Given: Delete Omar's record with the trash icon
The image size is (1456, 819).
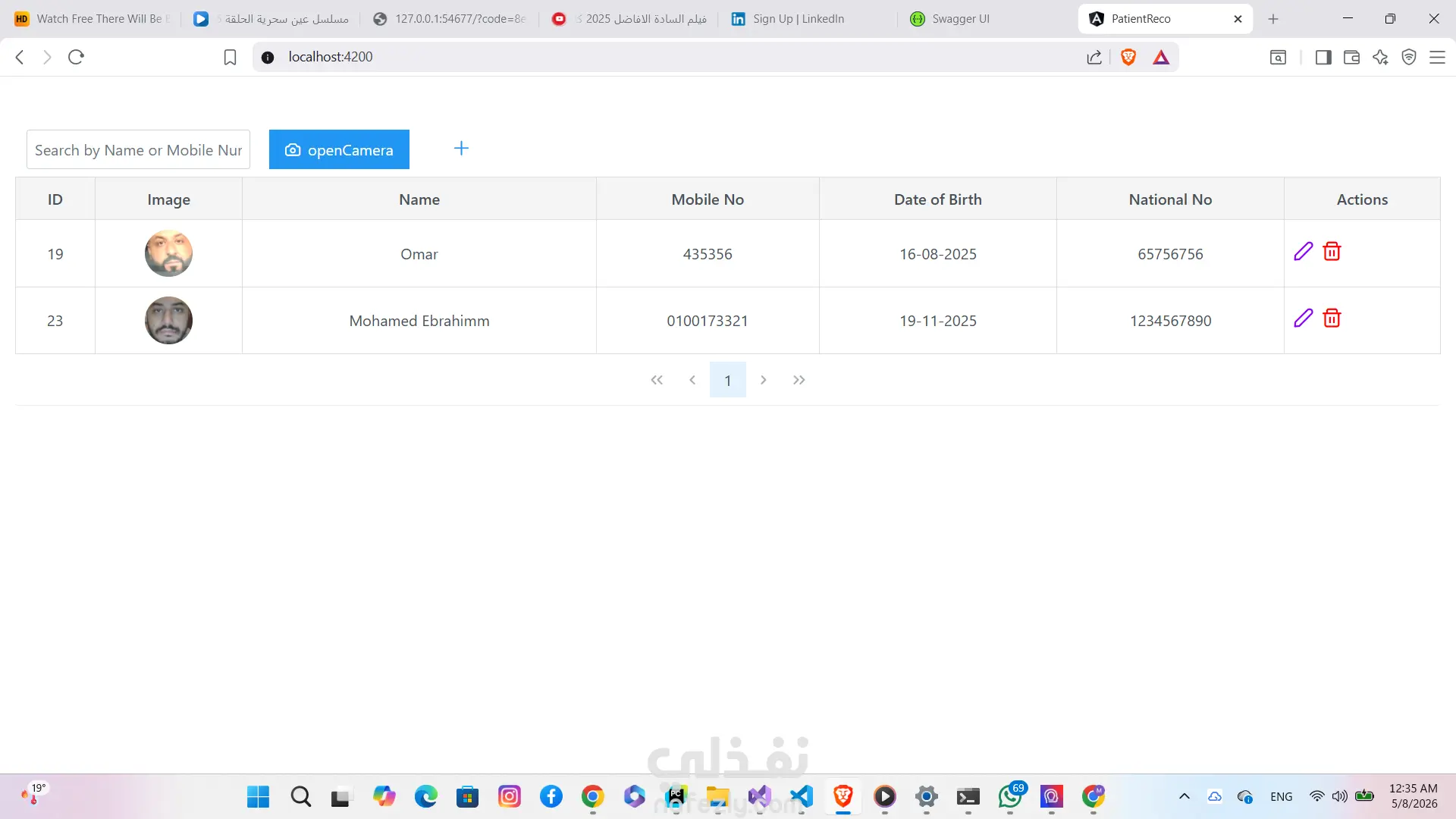Looking at the screenshot, I should coord(1332,252).
